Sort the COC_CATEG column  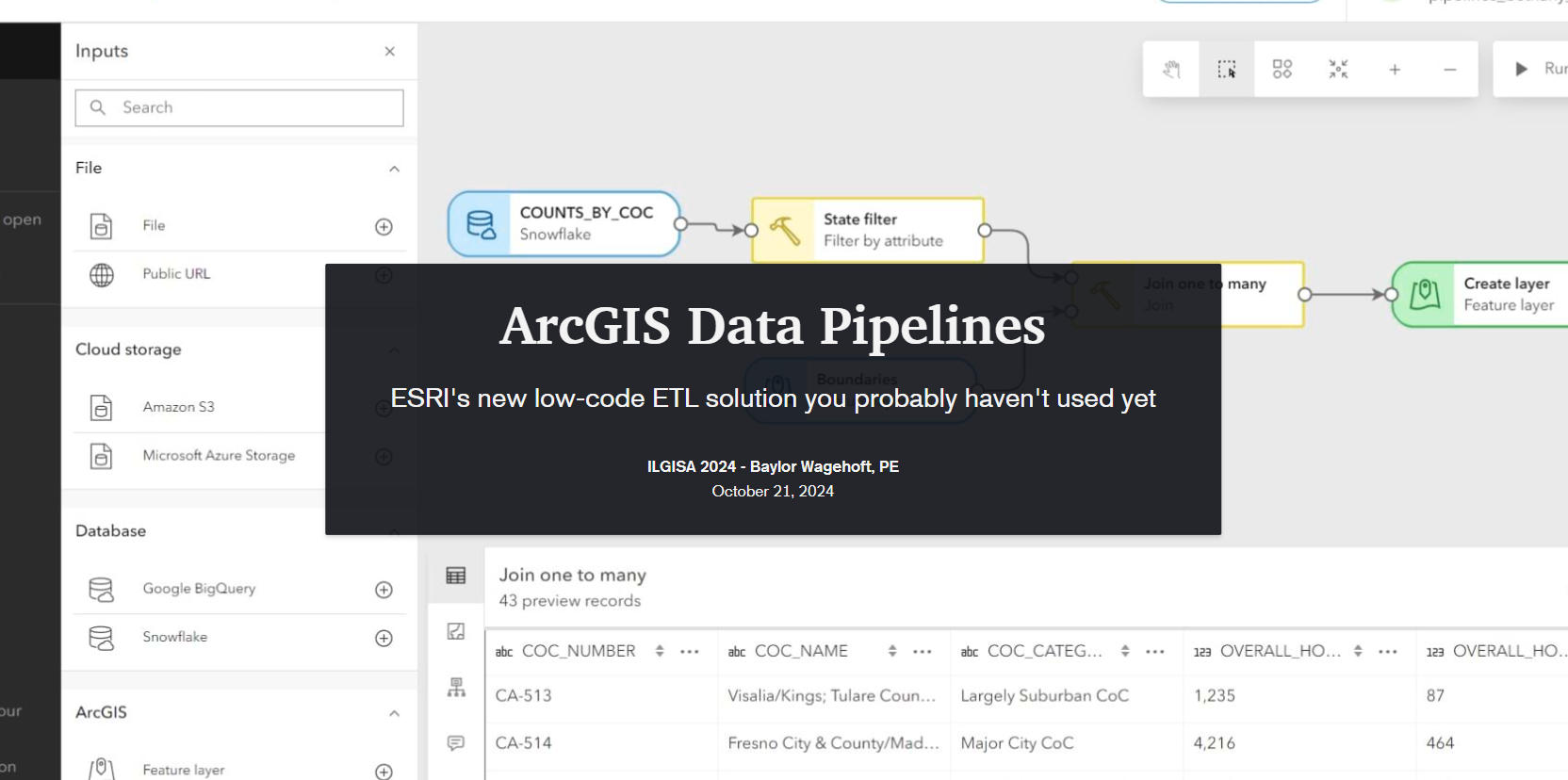[1125, 651]
